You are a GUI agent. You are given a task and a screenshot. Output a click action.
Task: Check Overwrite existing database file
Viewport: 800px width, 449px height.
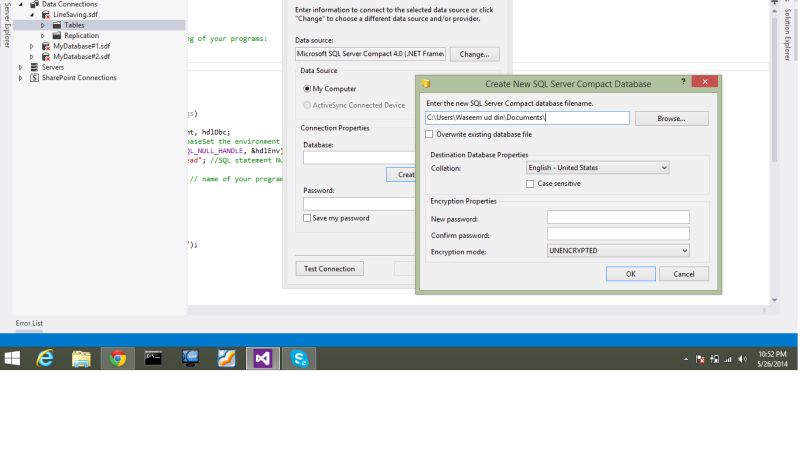click(x=429, y=134)
